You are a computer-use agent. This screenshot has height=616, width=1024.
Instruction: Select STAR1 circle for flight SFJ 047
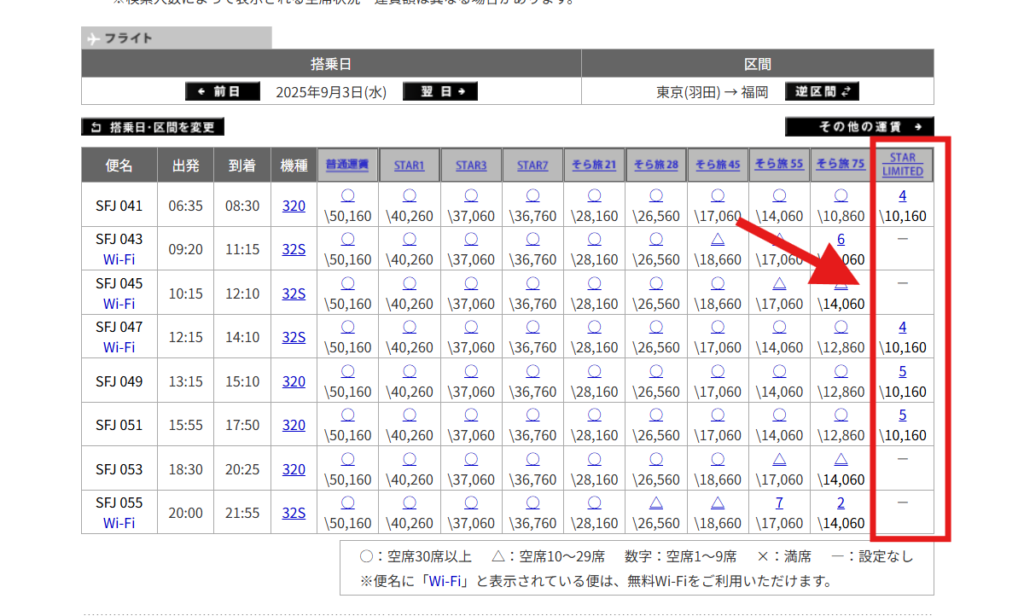pos(410,327)
